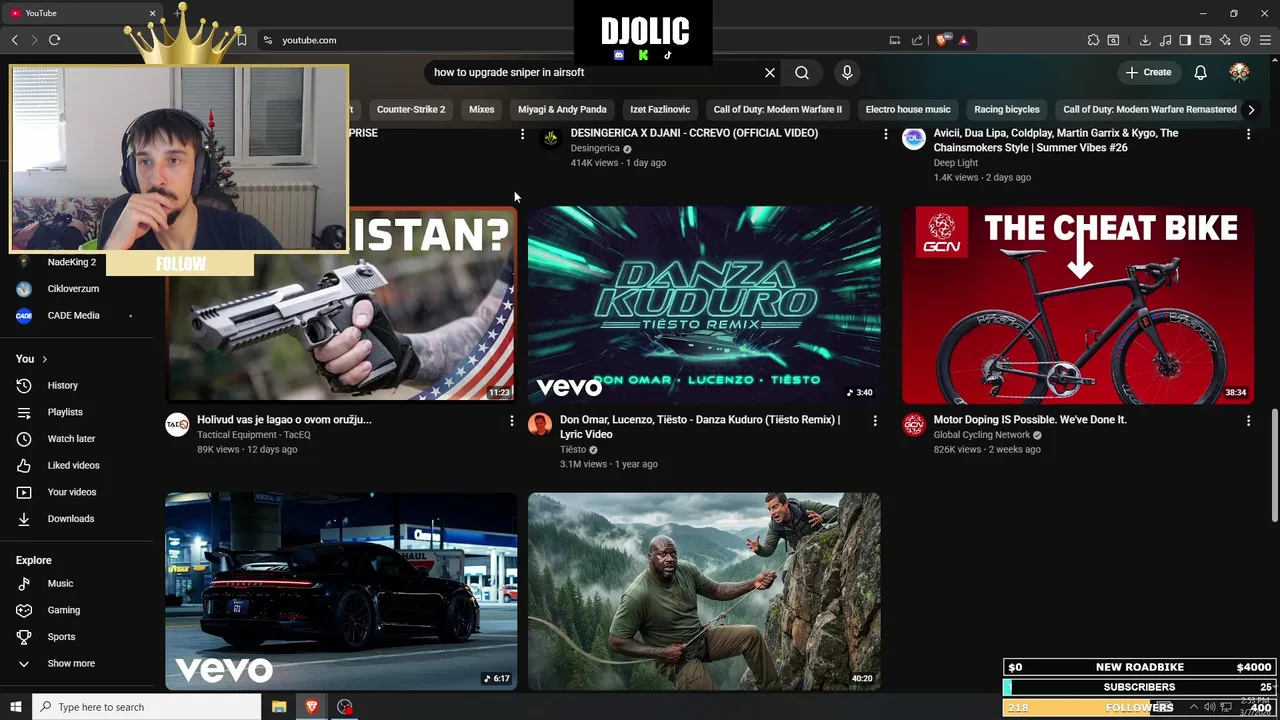Go back using browser back arrow
This screenshot has height=720, width=1280.
click(x=15, y=40)
